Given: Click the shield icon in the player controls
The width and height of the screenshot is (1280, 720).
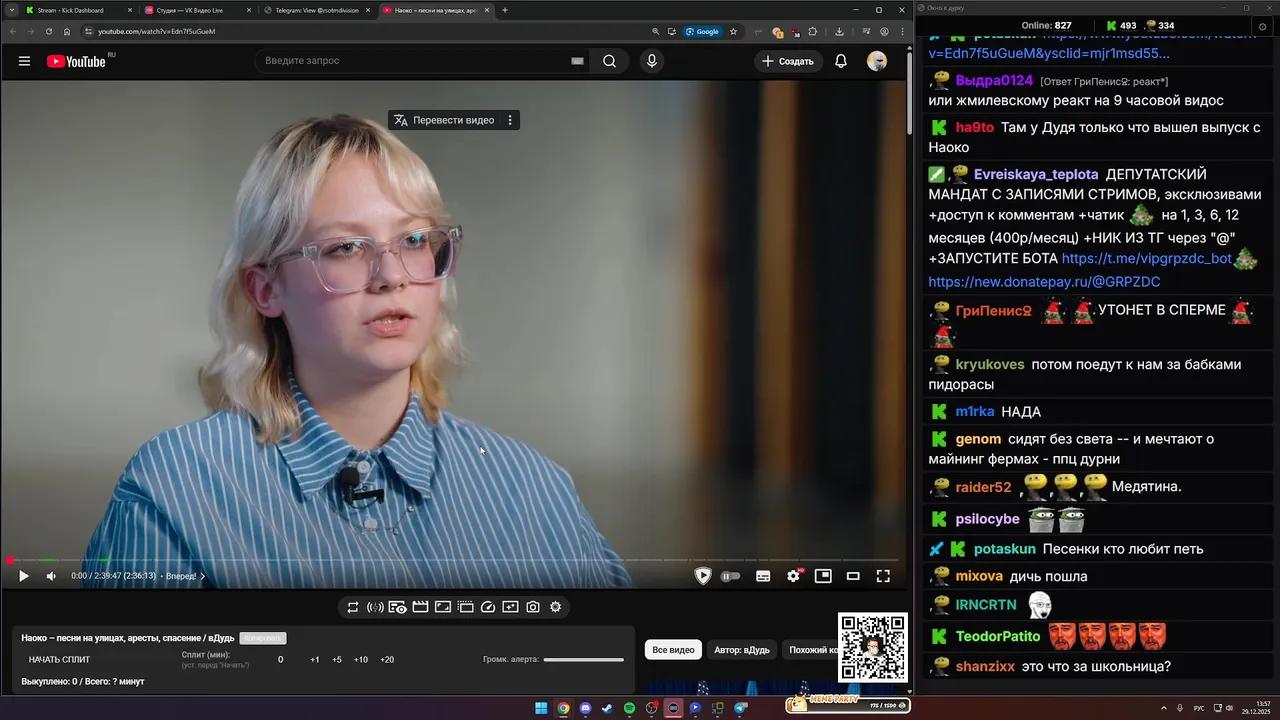Looking at the screenshot, I should (703, 576).
